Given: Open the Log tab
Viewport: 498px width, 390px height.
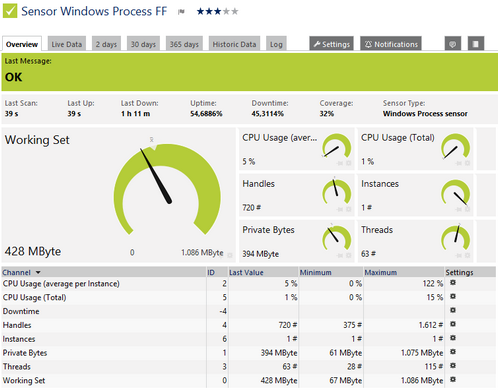Looking at the screenshot, I should (276, 44).
